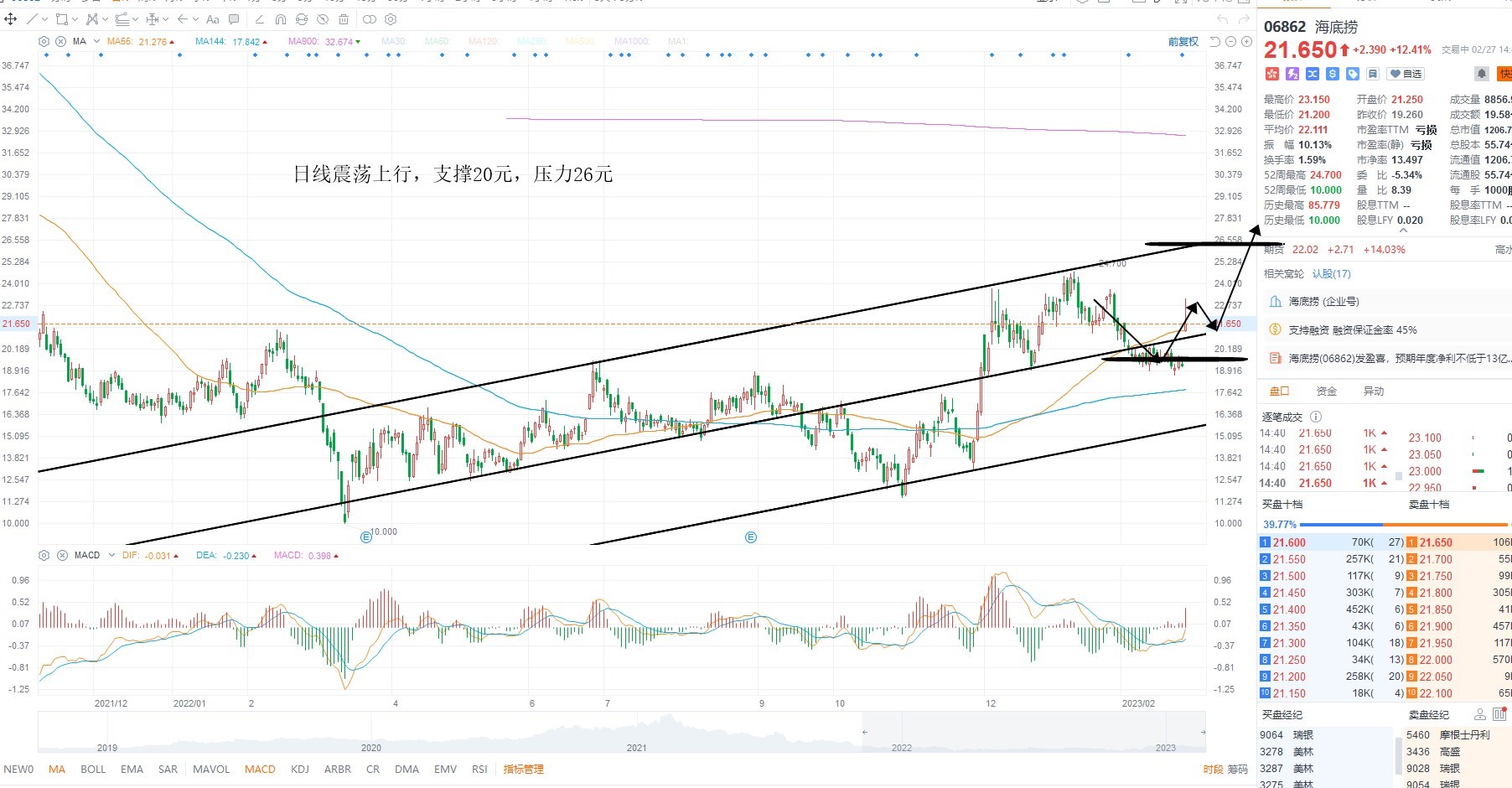Remove the MA indicator with X icon
Image resolution: width=1512 pixels, height=788 pixels.
coord(61,41)
